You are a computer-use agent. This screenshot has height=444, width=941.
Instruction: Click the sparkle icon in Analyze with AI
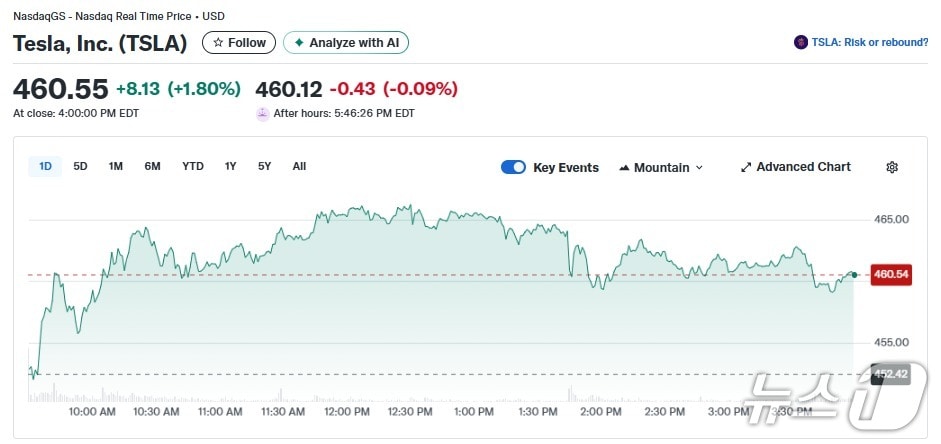click(298, 43)
